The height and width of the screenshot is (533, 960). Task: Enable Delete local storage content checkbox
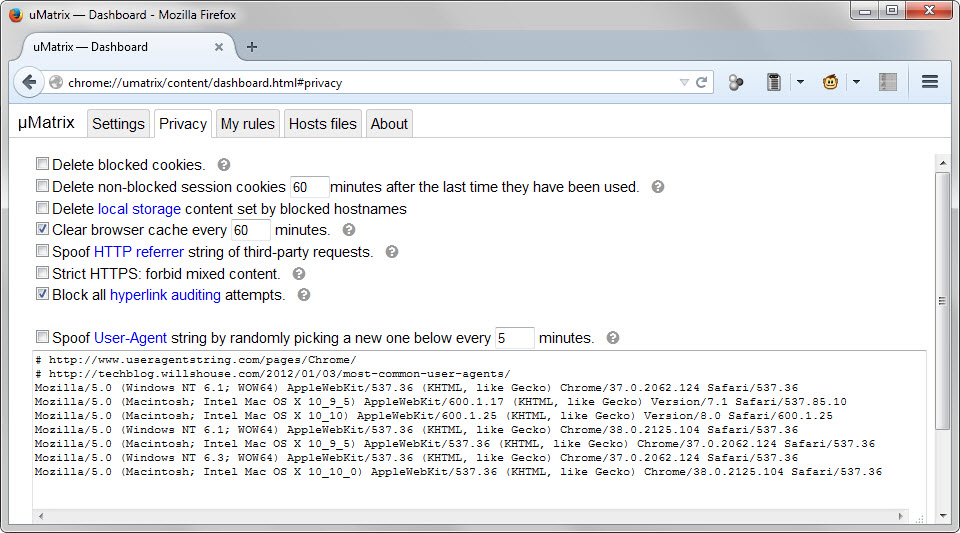(42, 207)
